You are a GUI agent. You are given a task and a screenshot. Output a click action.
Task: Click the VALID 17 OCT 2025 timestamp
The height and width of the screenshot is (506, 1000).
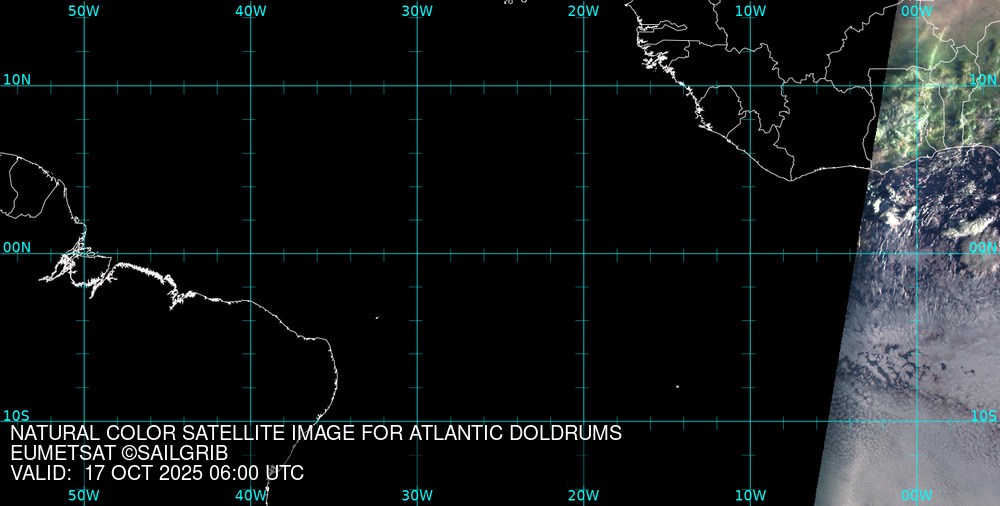[x=157, y=473]
